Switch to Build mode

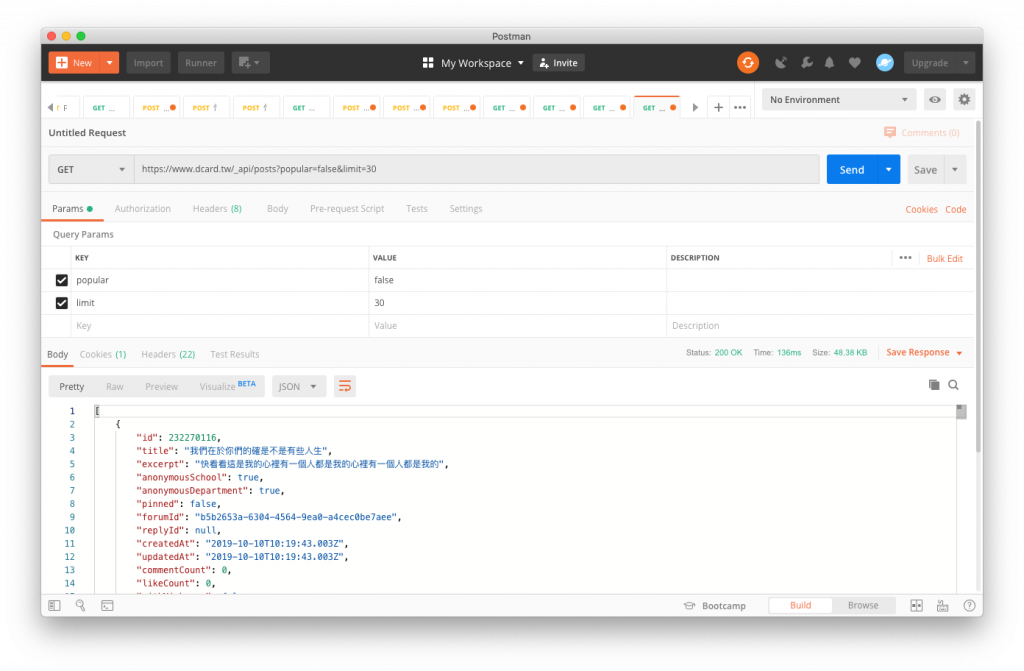click(801, 606)
